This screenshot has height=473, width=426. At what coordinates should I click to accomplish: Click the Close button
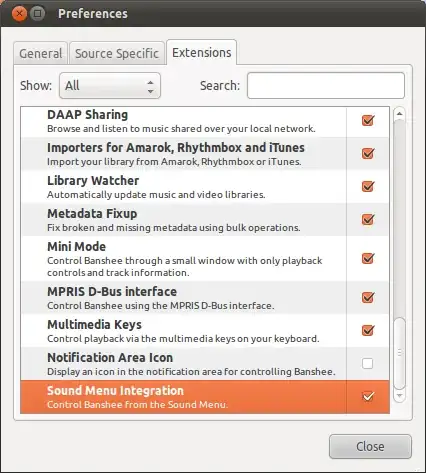[x=370, y=447]
